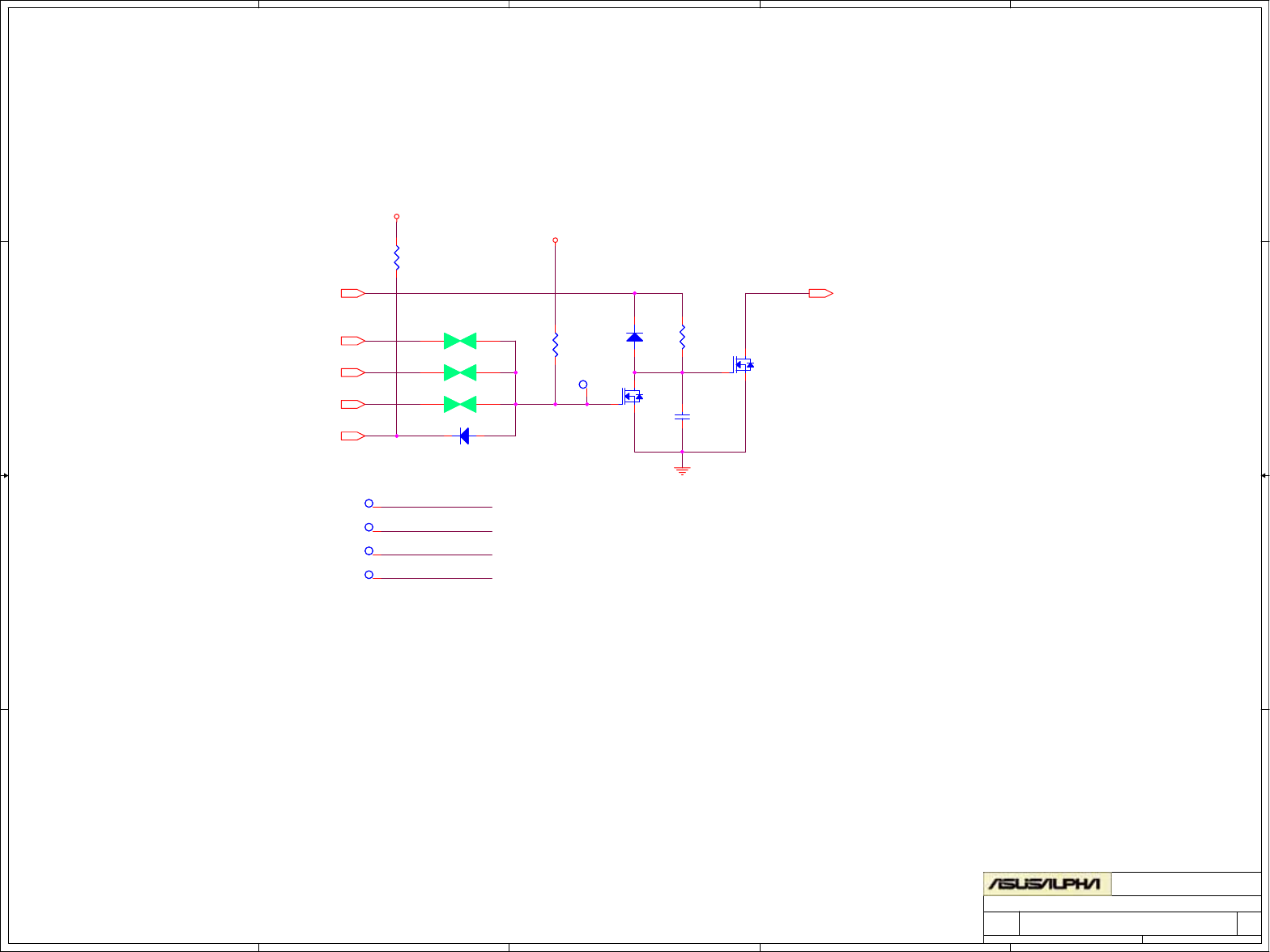
Task: Click the third blue test point in bottom list
Action: (369, 550)
